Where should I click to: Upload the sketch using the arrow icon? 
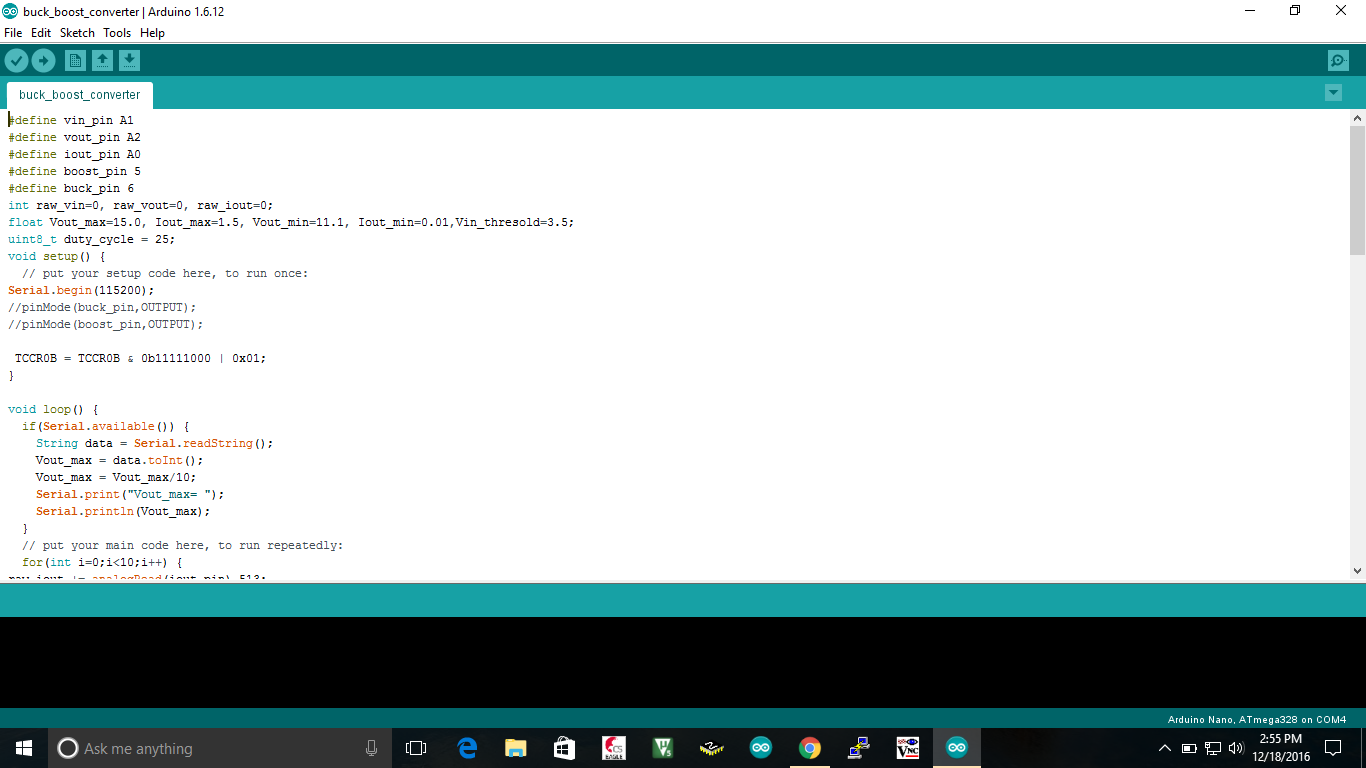click(x=43, y=60)
